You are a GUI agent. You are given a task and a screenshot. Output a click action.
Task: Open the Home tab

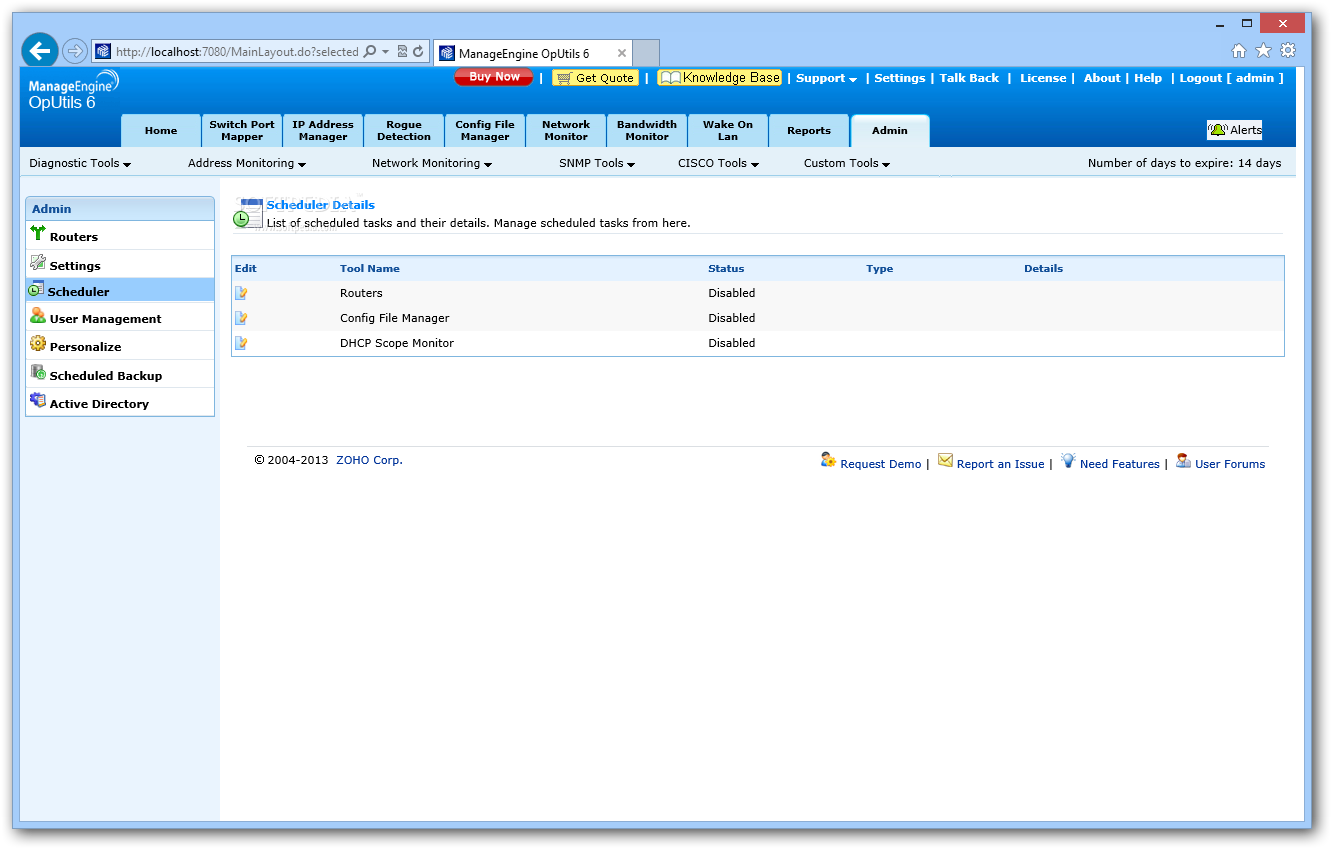161,131
